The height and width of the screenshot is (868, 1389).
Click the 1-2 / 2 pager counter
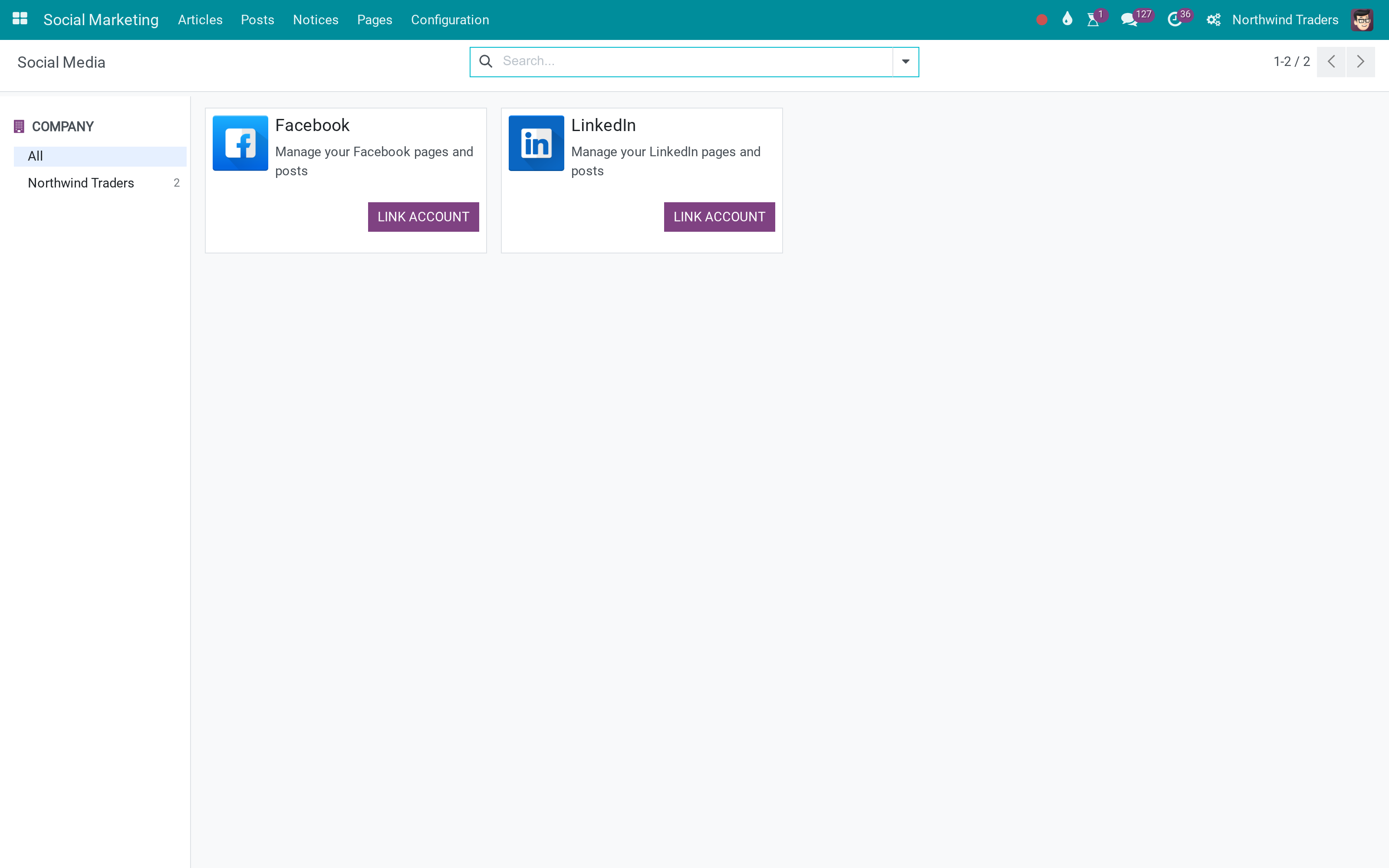[1292, 62]
